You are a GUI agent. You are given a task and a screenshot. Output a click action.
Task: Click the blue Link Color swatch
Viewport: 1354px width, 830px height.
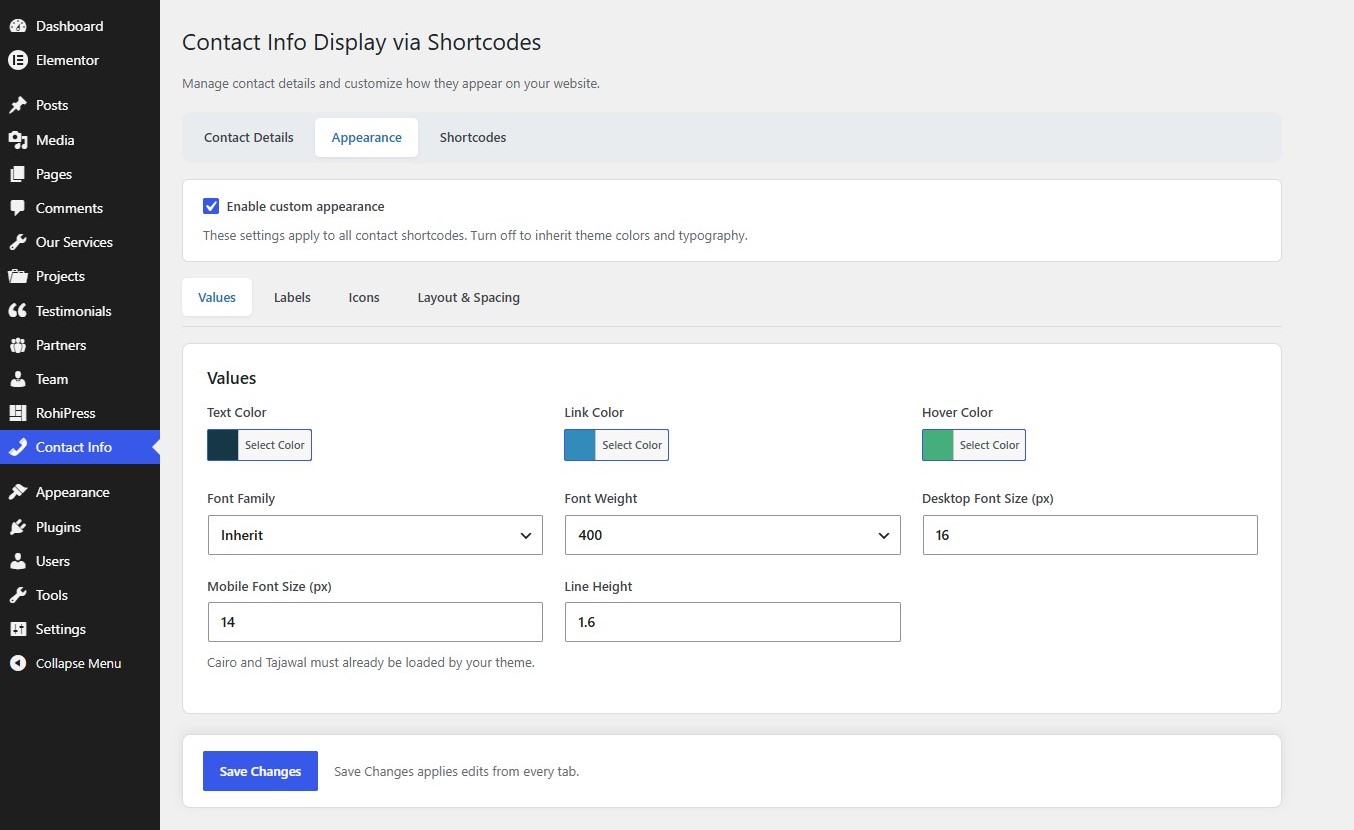[580, 445]
